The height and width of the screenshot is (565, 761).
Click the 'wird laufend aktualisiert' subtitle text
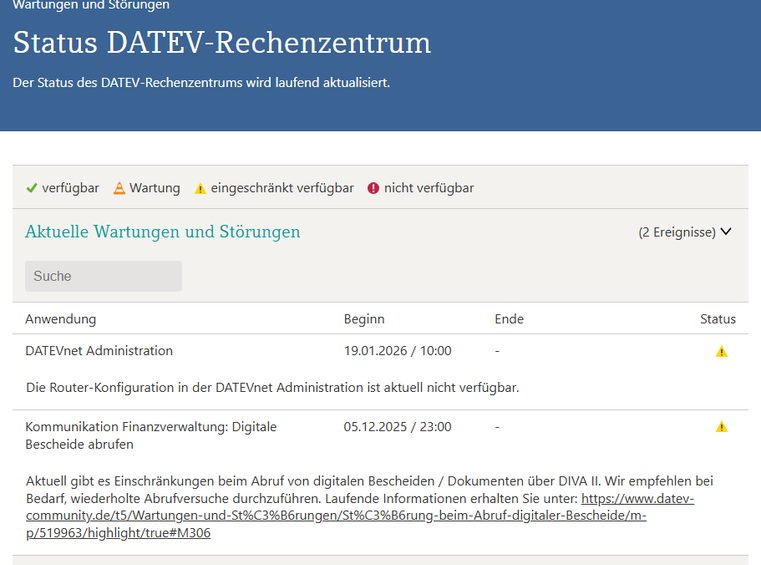(318, 83)
